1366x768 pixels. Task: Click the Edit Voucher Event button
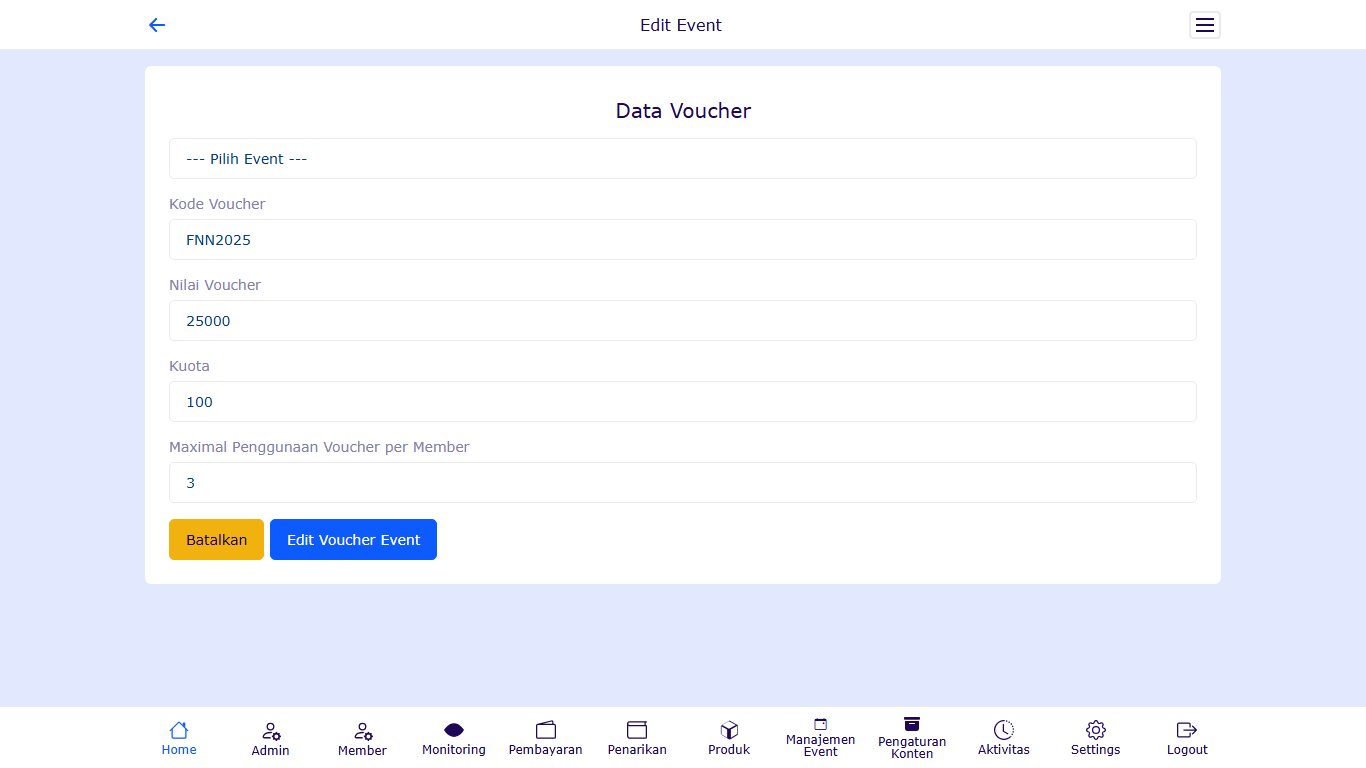(353, 540)
